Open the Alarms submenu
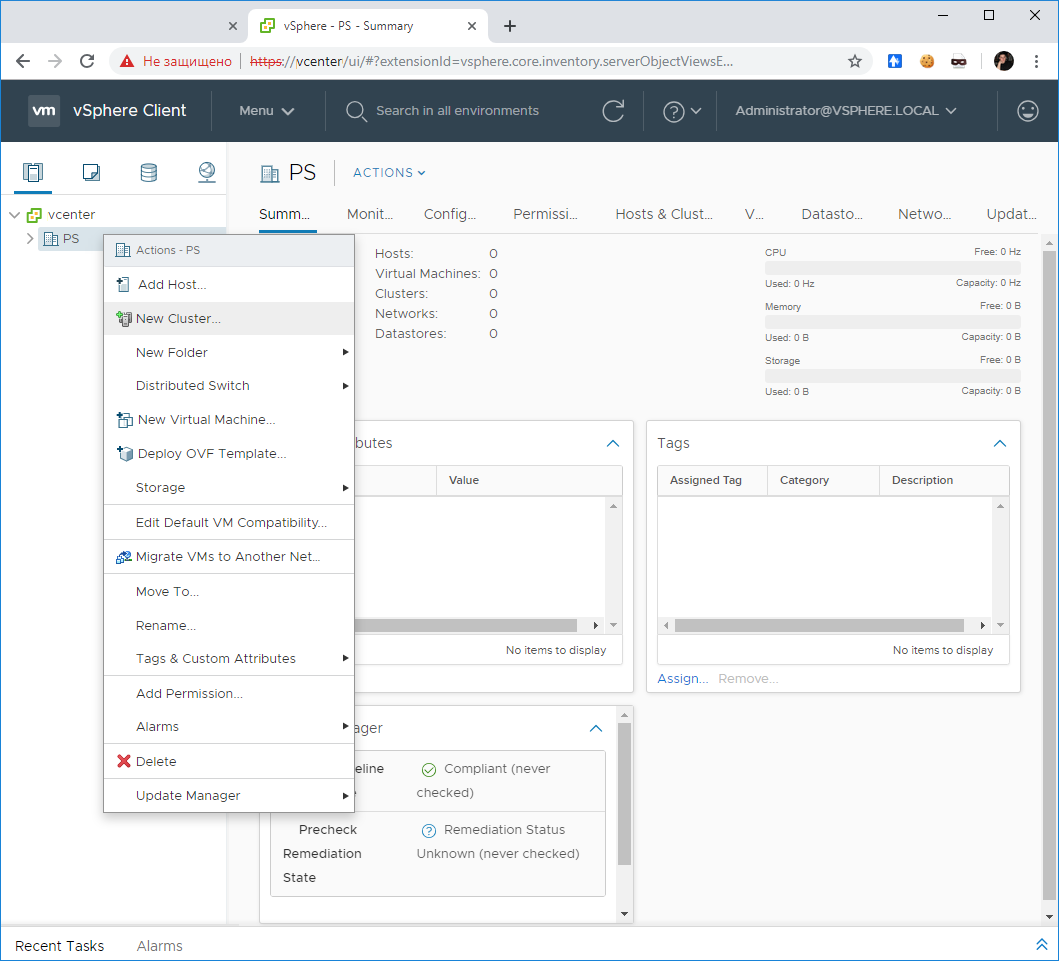The height and width of the screenshot is (961, 1059). [229, 727]
